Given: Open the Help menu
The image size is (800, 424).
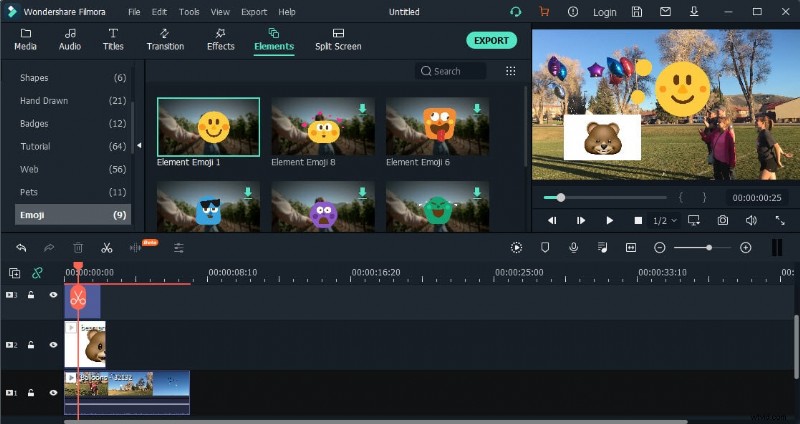Looking at the screenshot, I should coord(287,12).
